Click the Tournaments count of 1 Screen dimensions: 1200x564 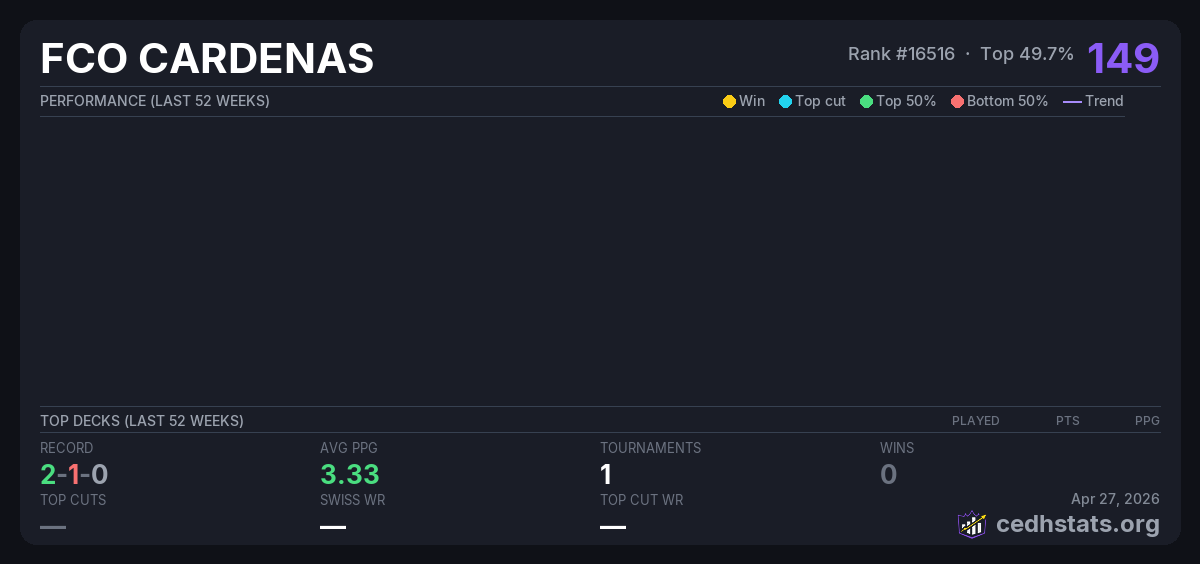click(606, 474)
